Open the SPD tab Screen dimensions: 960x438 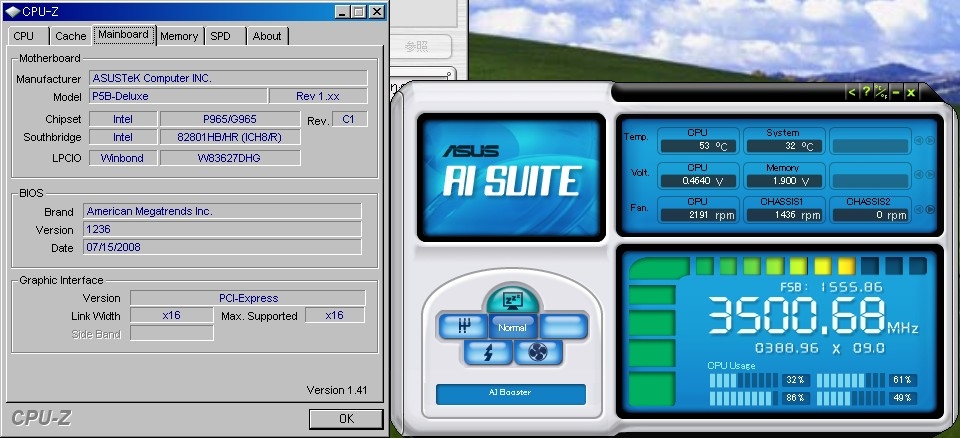point(224,36)
